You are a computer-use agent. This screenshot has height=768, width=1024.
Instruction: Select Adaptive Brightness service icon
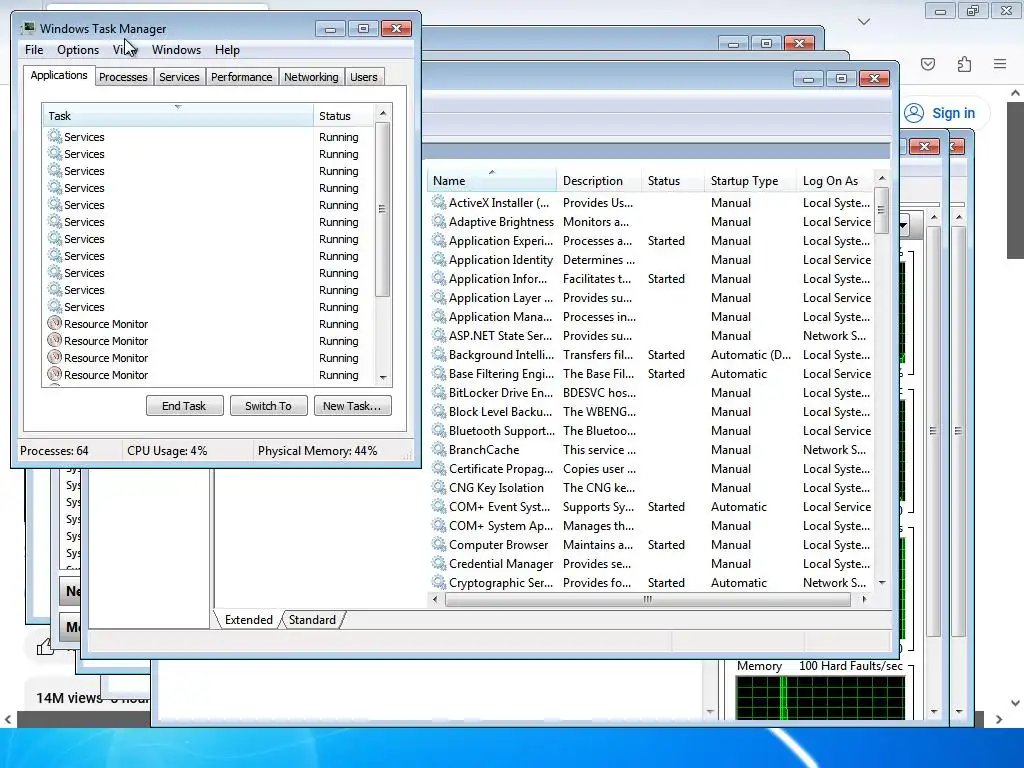point(439,221)
